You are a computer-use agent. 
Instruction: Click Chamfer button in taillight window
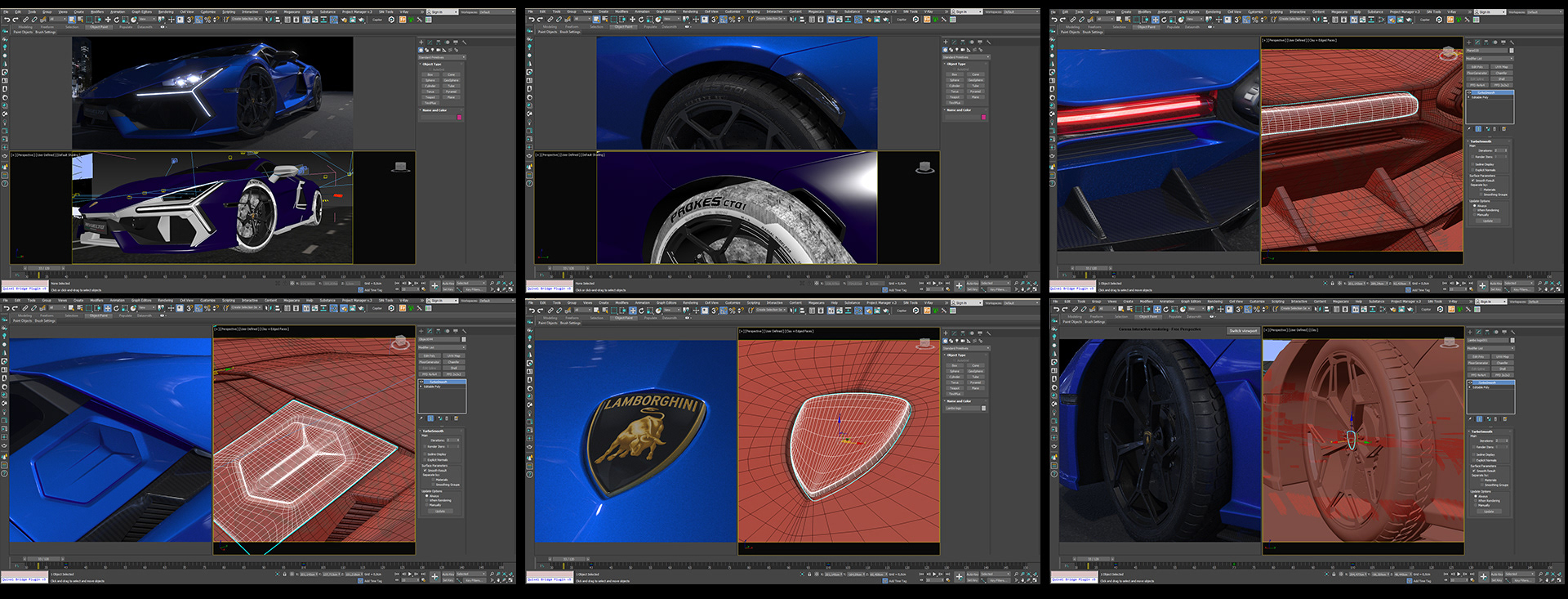1501,73
